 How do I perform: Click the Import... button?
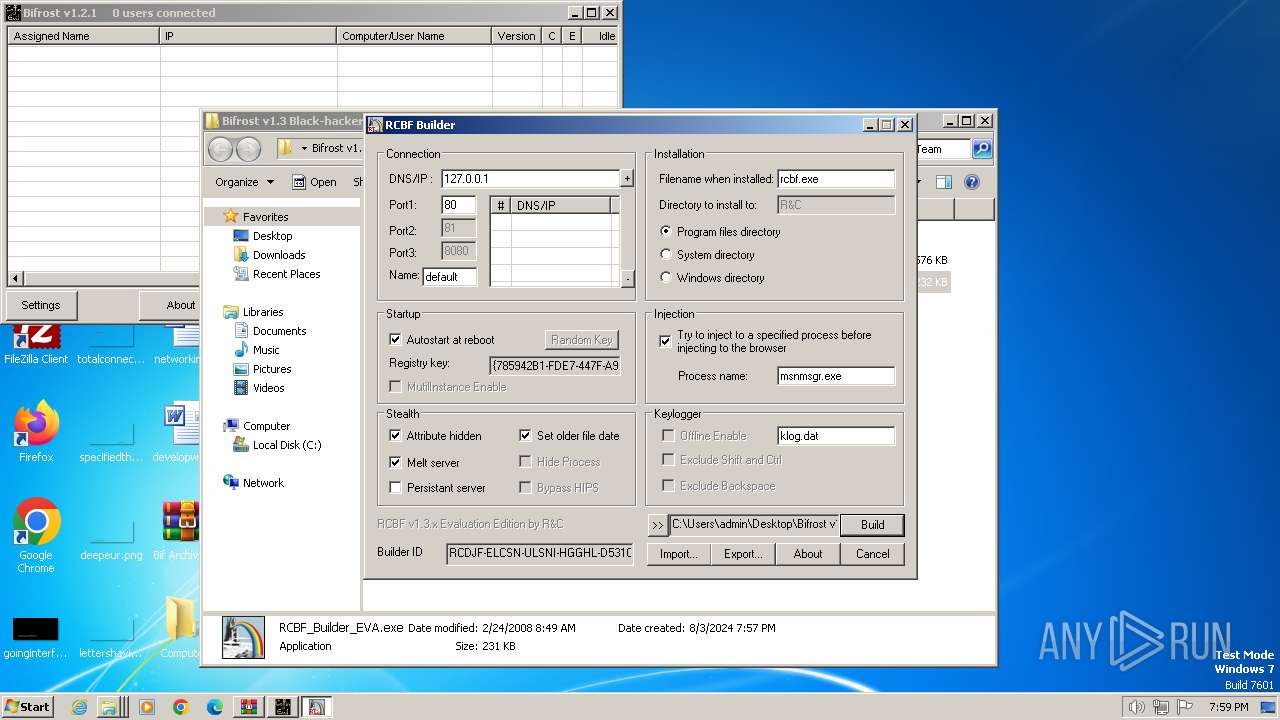pyautogui.click(x=678, y=554)
